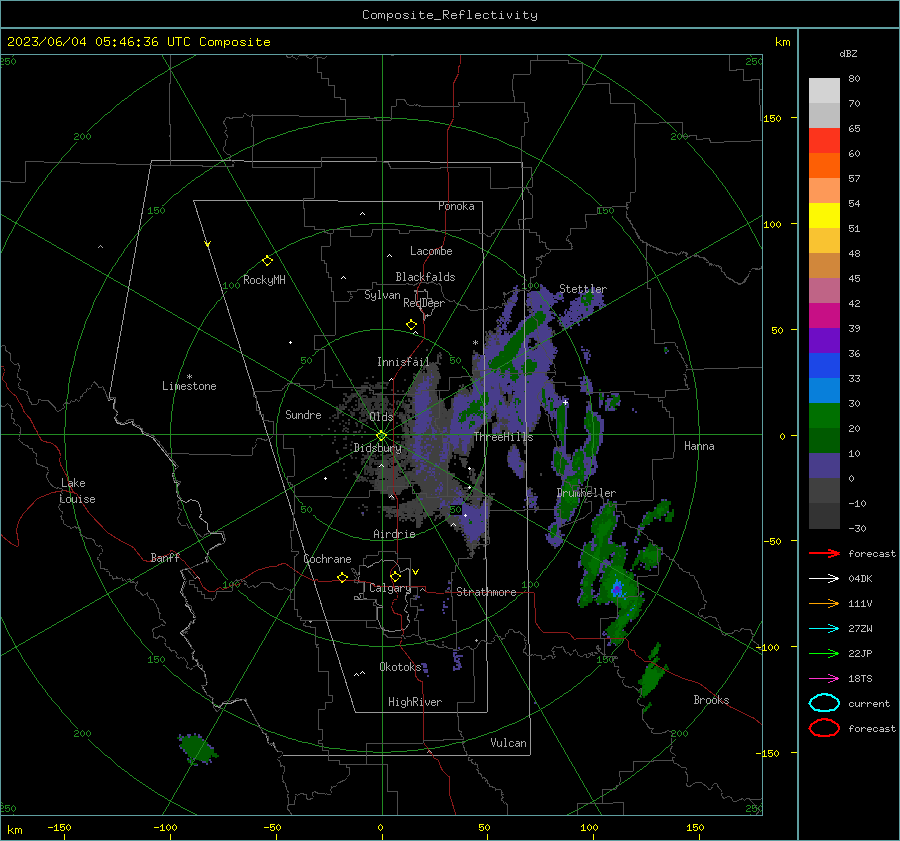The height and width of the screenshot is (841, 900).
Task: Select the dark gray swatch above the -30 label
Action: pyautogui.click(x=824, y=516)
